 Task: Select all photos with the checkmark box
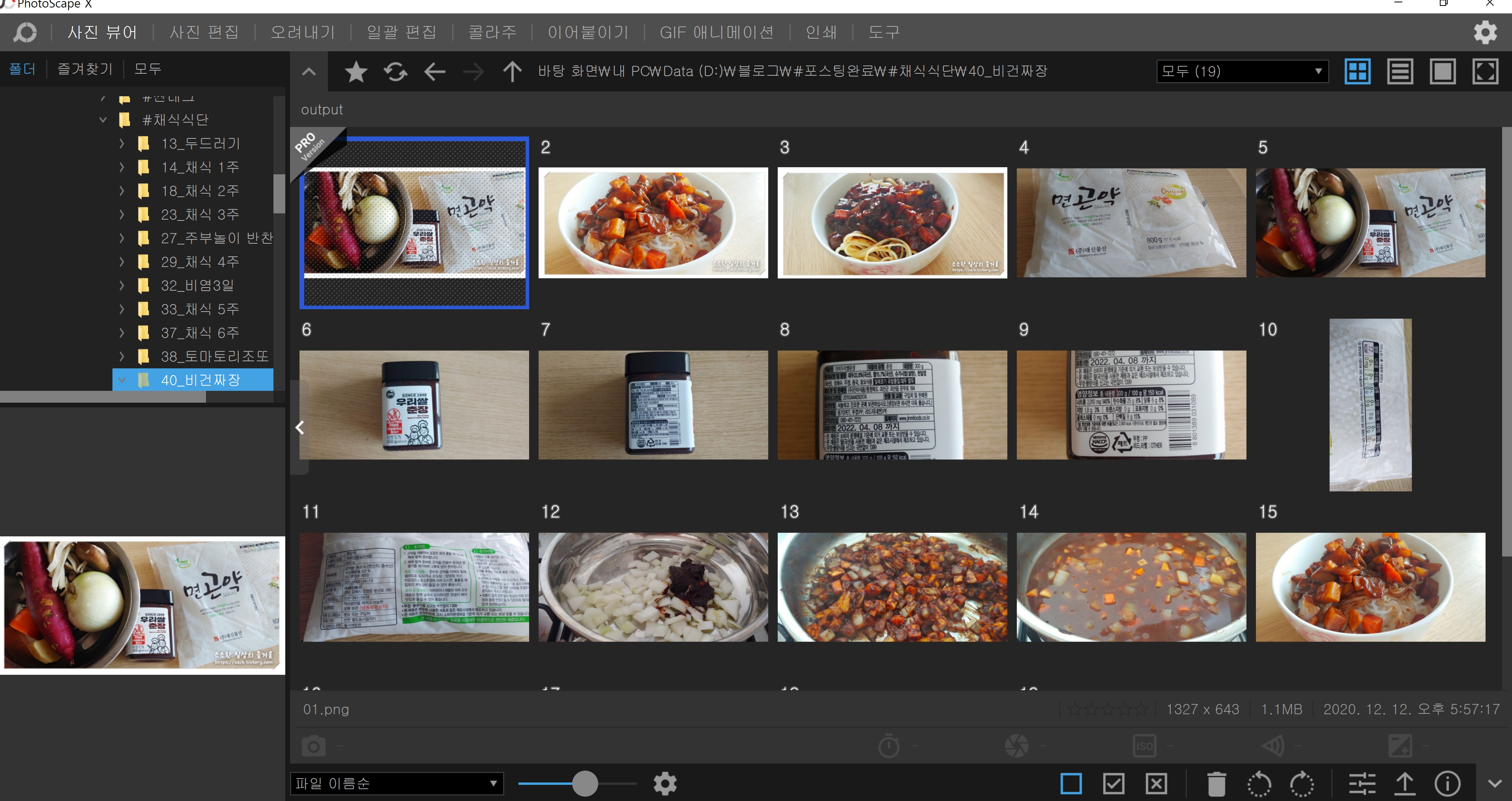(1113, 783)
